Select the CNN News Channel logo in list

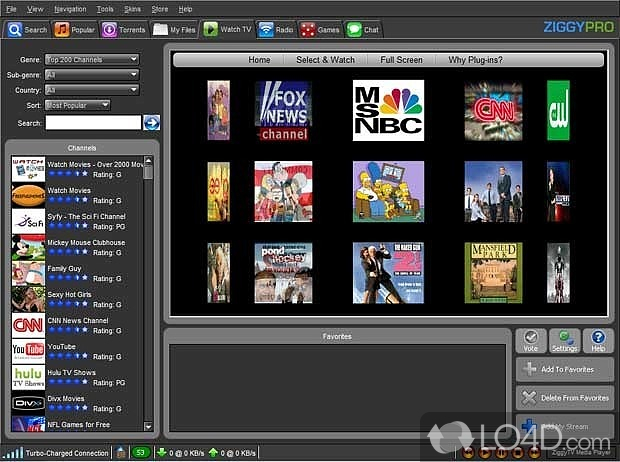tap(26, 325)
